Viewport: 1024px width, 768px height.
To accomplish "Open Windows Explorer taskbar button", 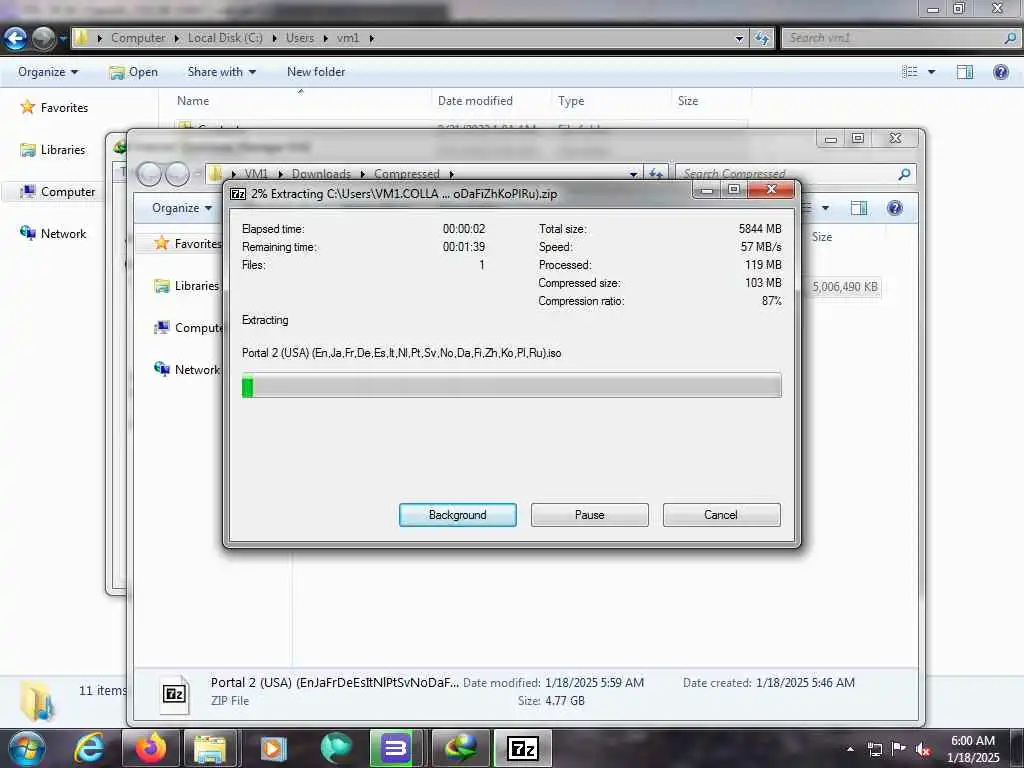I will [x=210, y=748].
